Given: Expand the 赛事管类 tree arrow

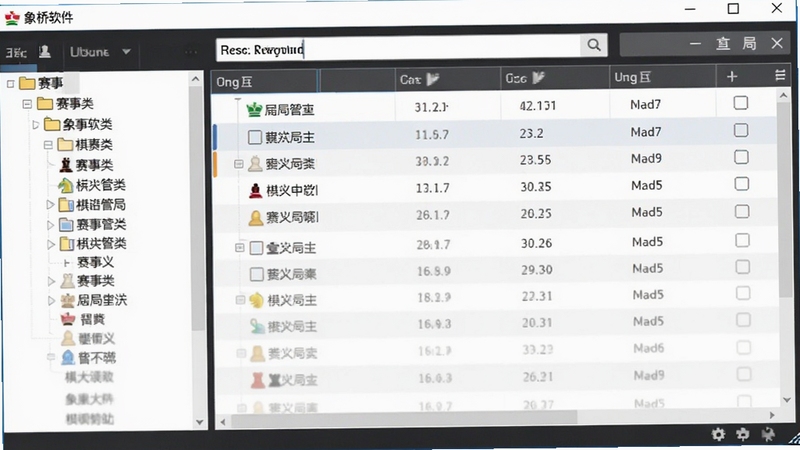Looking at the screenshot, I should click(50, 224).
